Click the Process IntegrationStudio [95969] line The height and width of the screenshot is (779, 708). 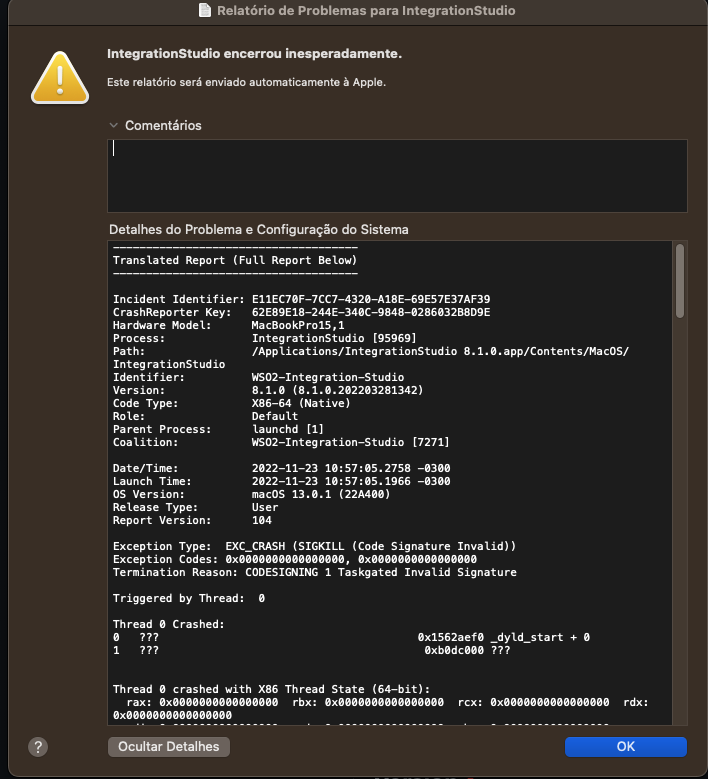264,338
